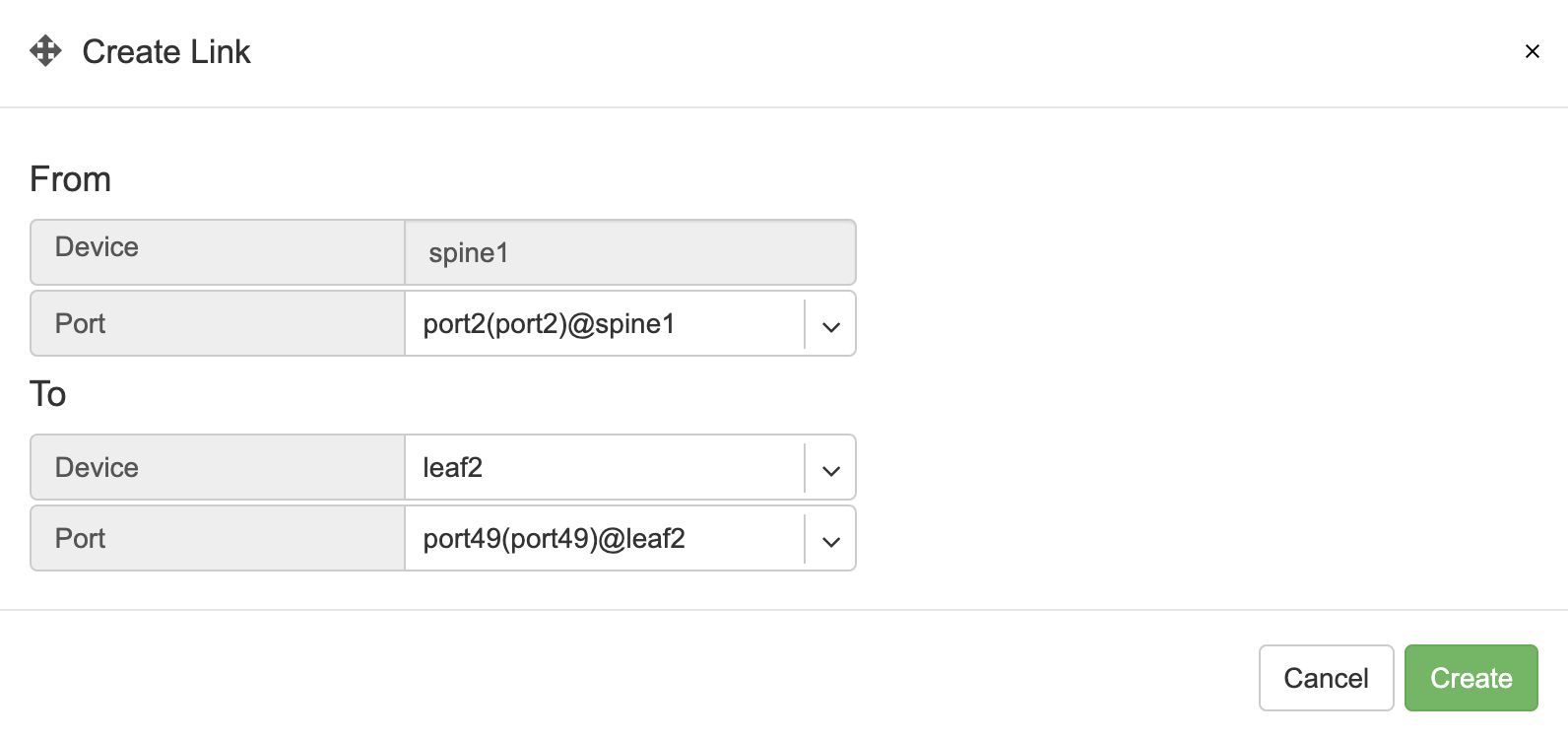1568x739 pixels.
Task: Click the Device label under From
Action: [x=97, y=247]
